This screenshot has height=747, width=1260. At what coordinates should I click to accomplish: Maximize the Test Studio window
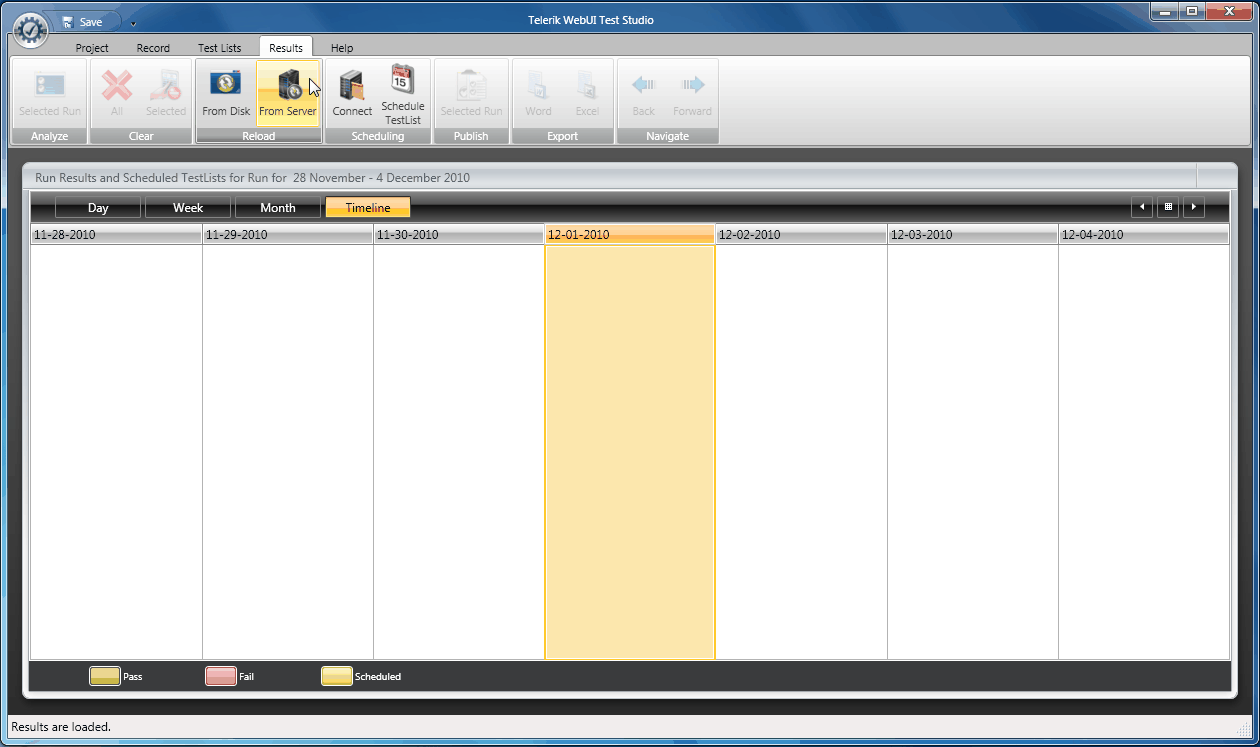click(1191, 11)
